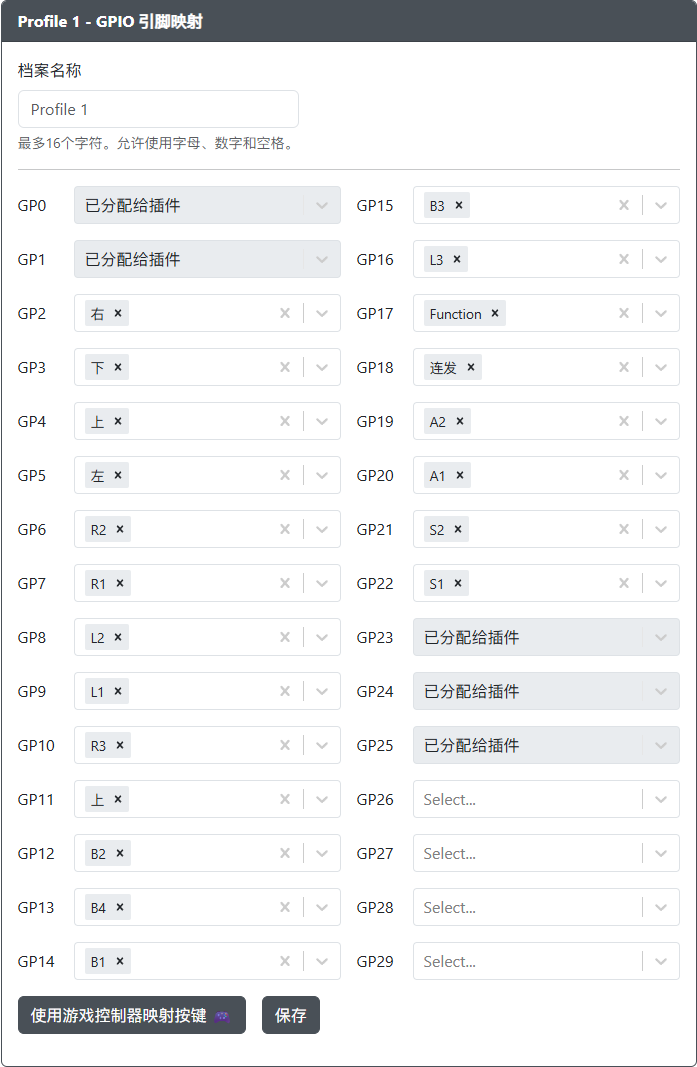Screen dimensions: 697x1067
Task: Click the 使用游戏控制器映射按键 button
Action: coord(131,1015)
